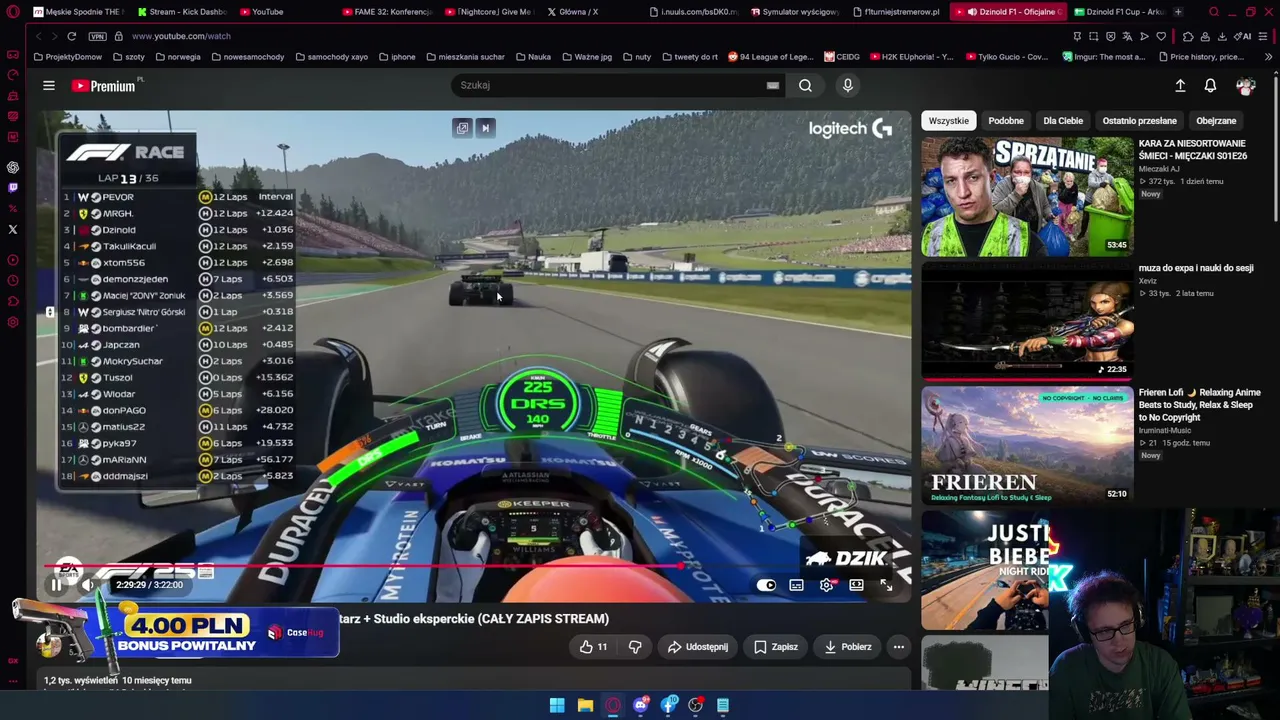Select the Ostatnio przesłane filter chip
Image resolution: width=1280 pixels, height=720 pixels.
pos(1139,121)
